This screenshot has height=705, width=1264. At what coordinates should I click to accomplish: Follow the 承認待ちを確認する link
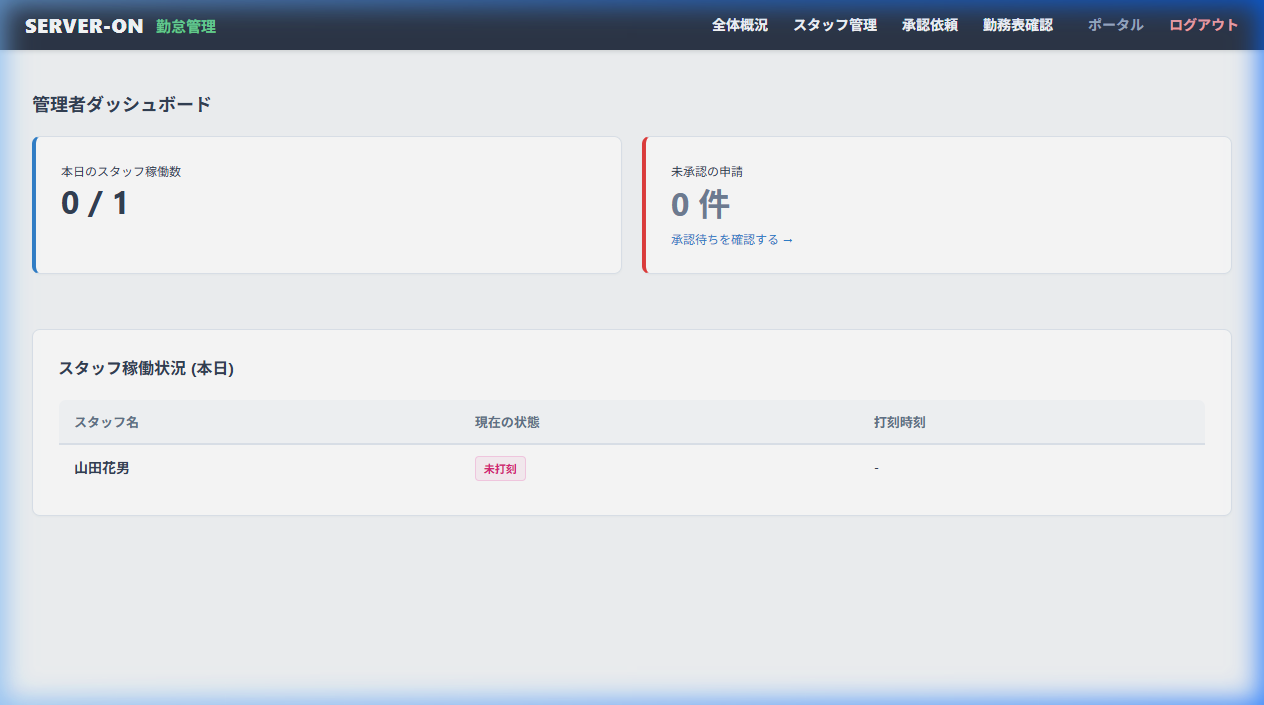coord(732,240)
